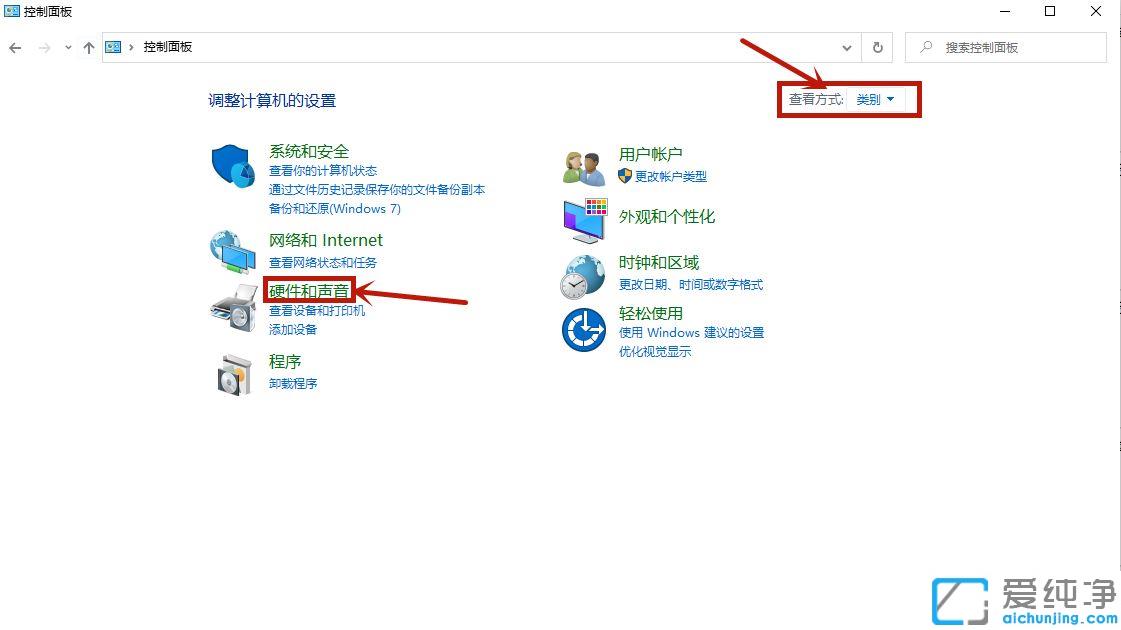
Task: Click the Control Panel icon in the address bar
Action: 113,46
